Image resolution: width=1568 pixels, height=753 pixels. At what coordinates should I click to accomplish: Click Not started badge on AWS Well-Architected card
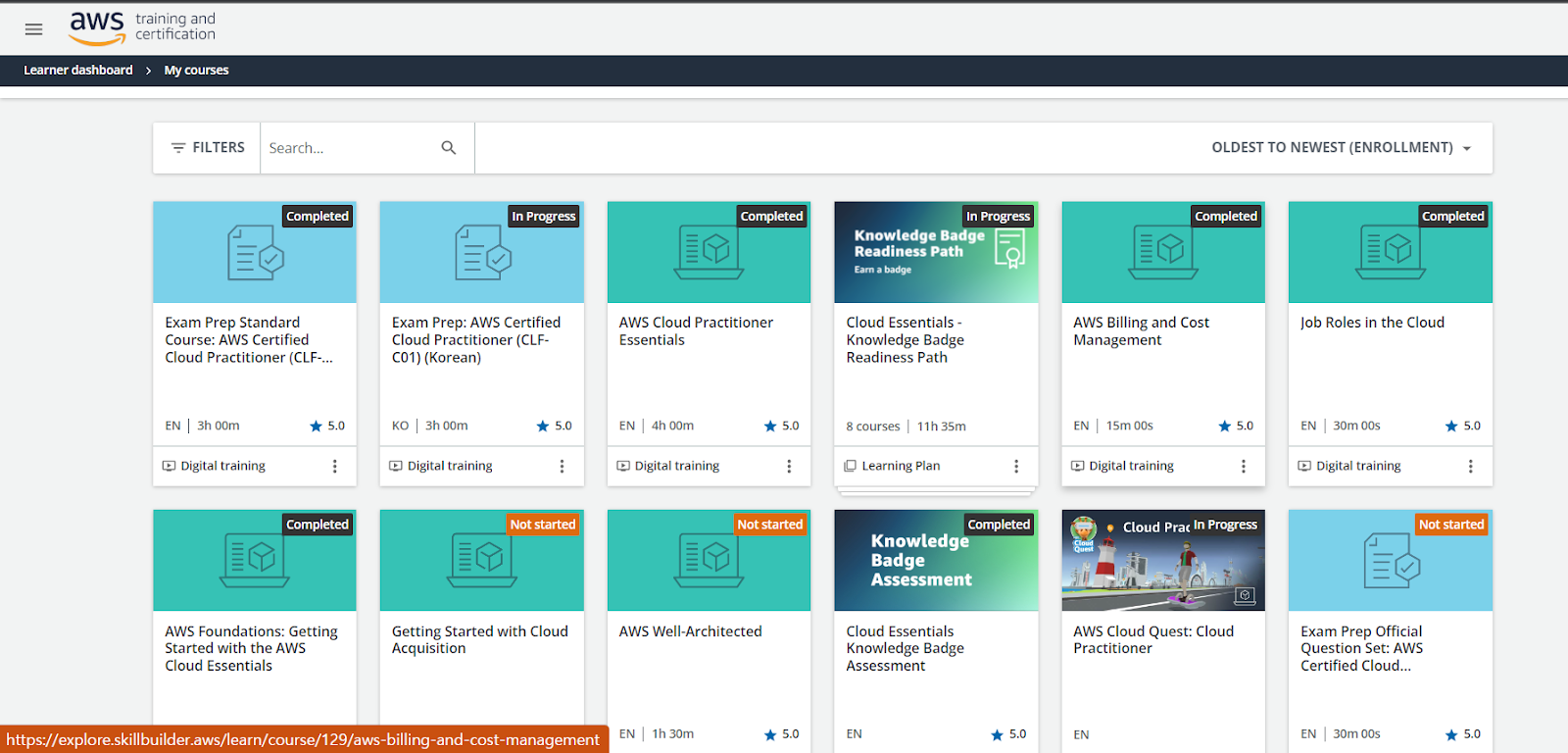pyautogui.click(x=770, y=526)
